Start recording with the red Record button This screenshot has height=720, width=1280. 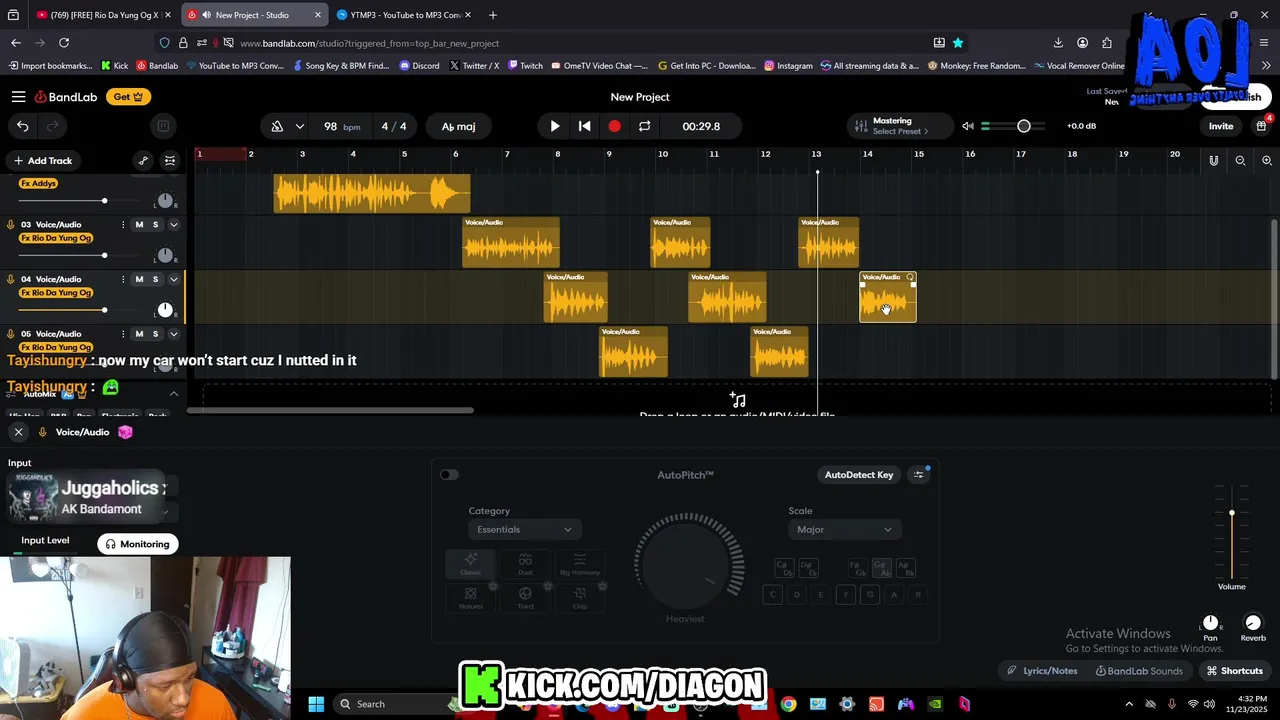click(x=614, y=126)
